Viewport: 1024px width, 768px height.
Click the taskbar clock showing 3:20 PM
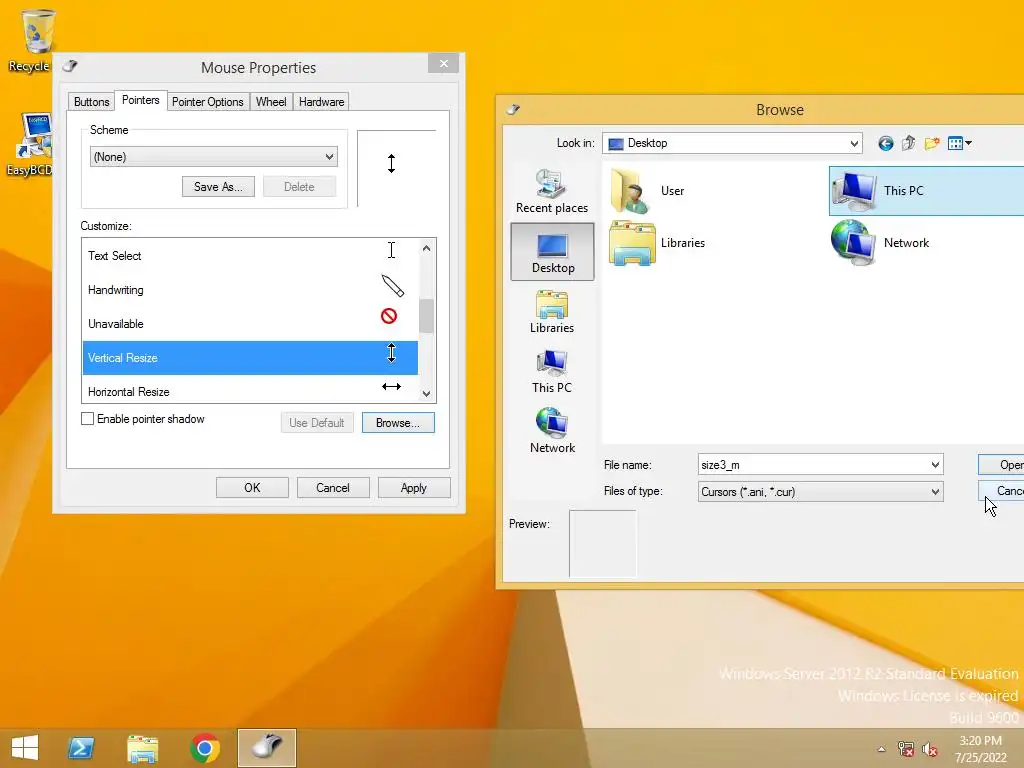pos(980,749)
